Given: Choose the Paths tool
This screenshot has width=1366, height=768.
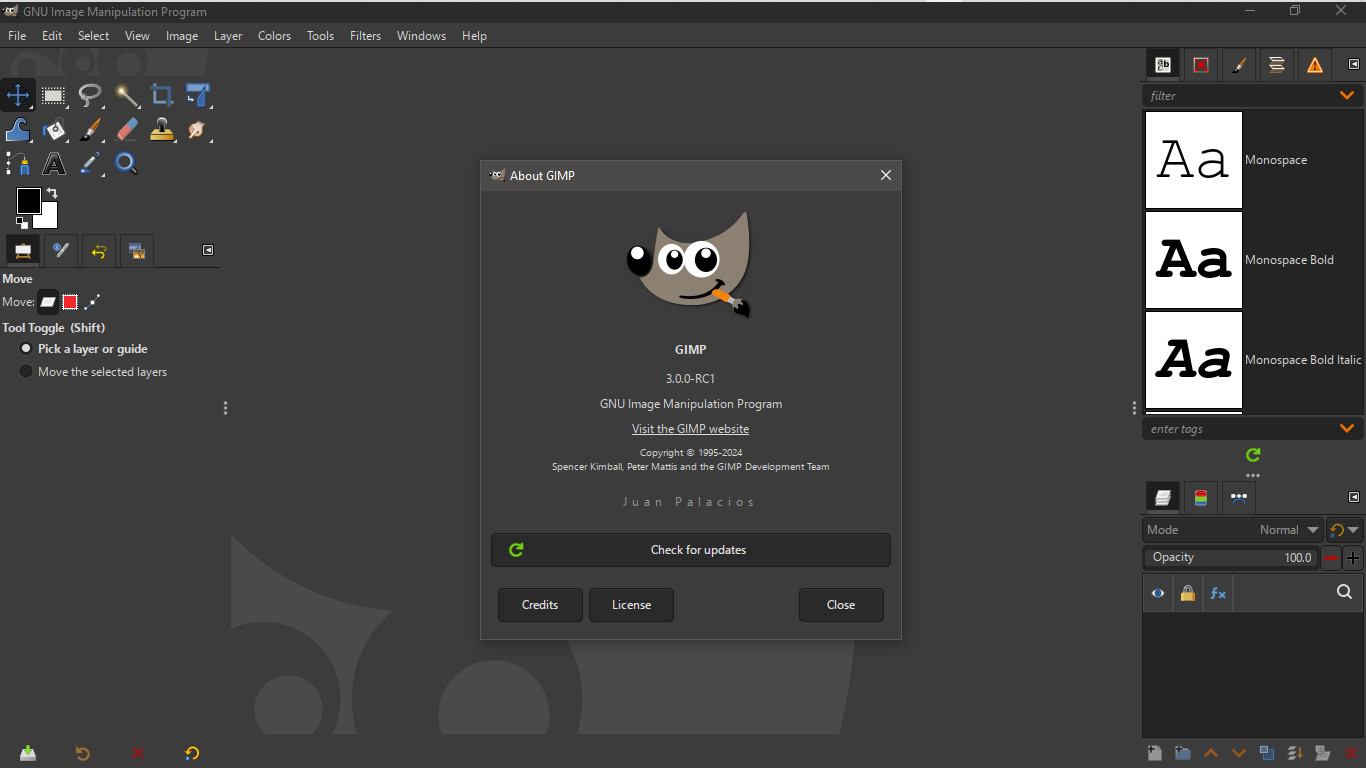Looking at the screenshot, I should coord(18,163).
